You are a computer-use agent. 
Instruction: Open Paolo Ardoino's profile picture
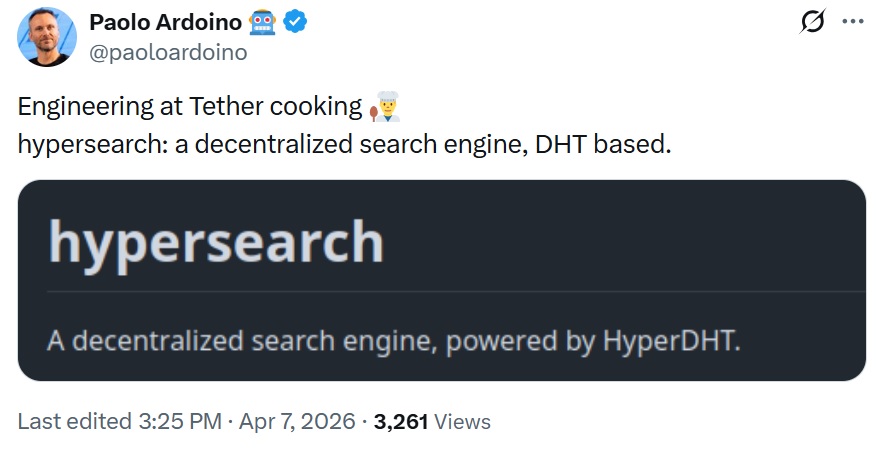pos(47,37)
